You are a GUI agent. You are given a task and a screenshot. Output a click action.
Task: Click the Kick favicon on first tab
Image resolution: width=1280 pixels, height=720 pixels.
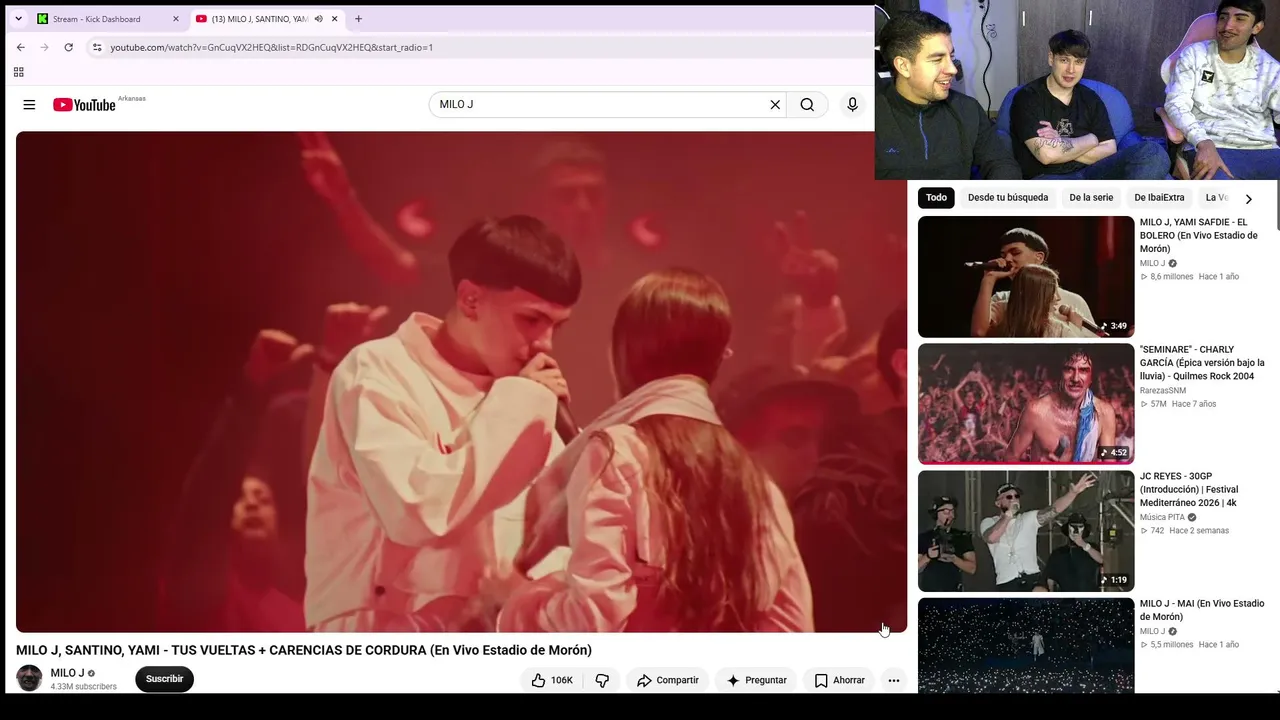42,19
